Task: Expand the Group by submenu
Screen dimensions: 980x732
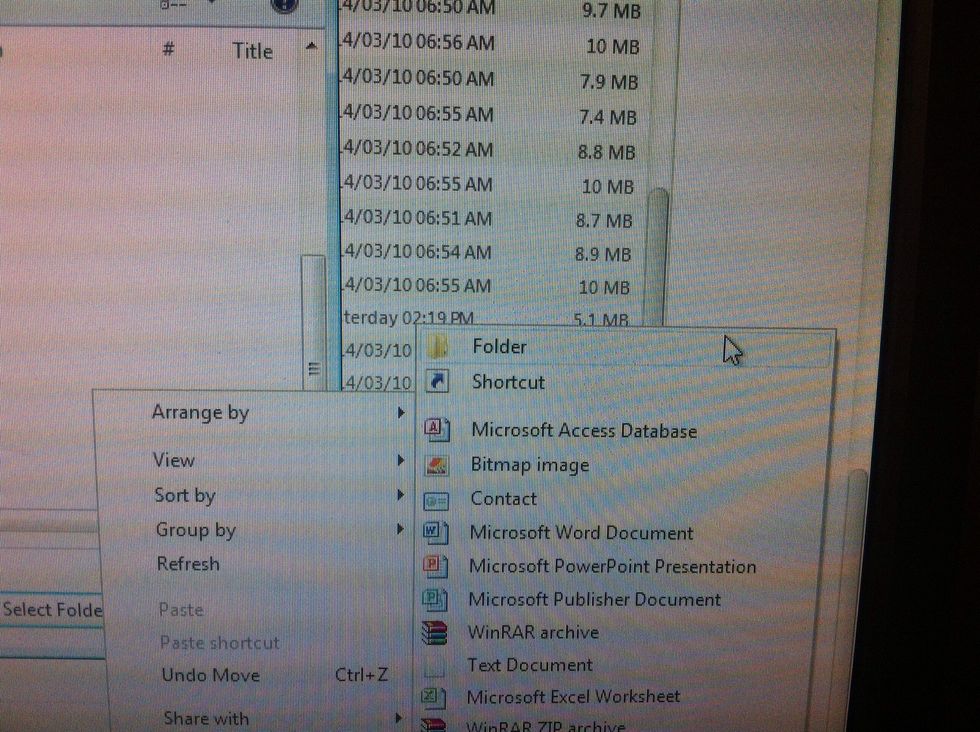Action: [195, 530]
